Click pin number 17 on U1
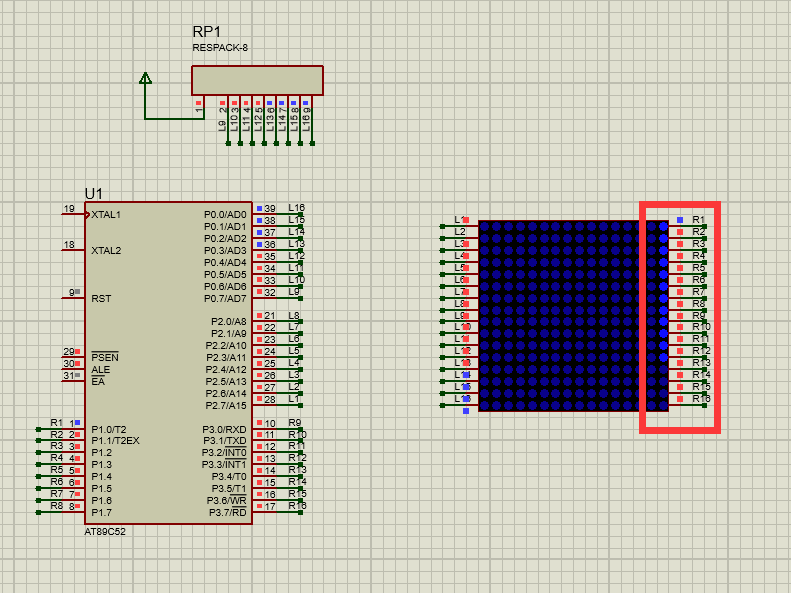Image resolution: width=791 pixels, height=593 pixels. coord(270,507)
